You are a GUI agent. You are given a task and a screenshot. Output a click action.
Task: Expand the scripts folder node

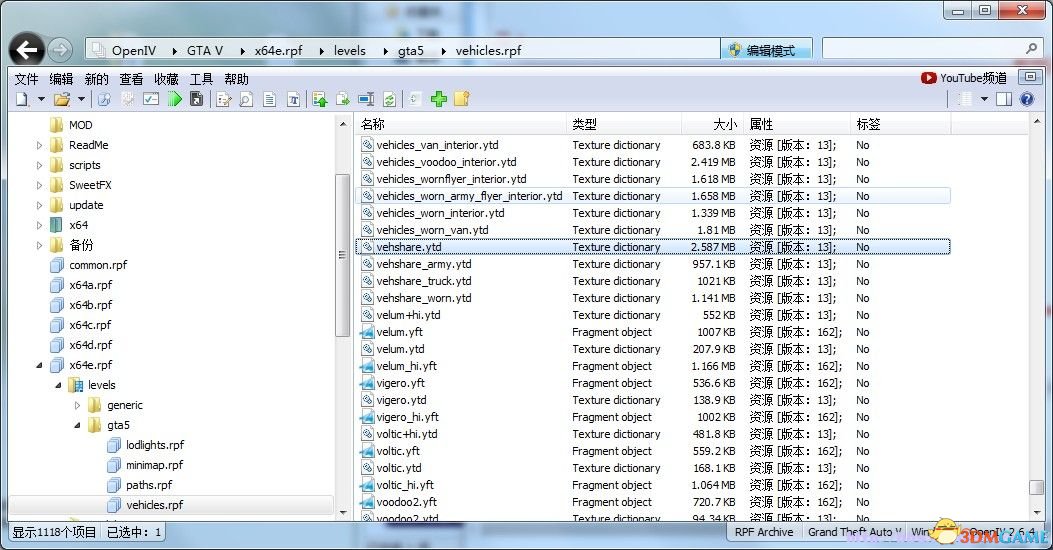[x=39, y=165]
